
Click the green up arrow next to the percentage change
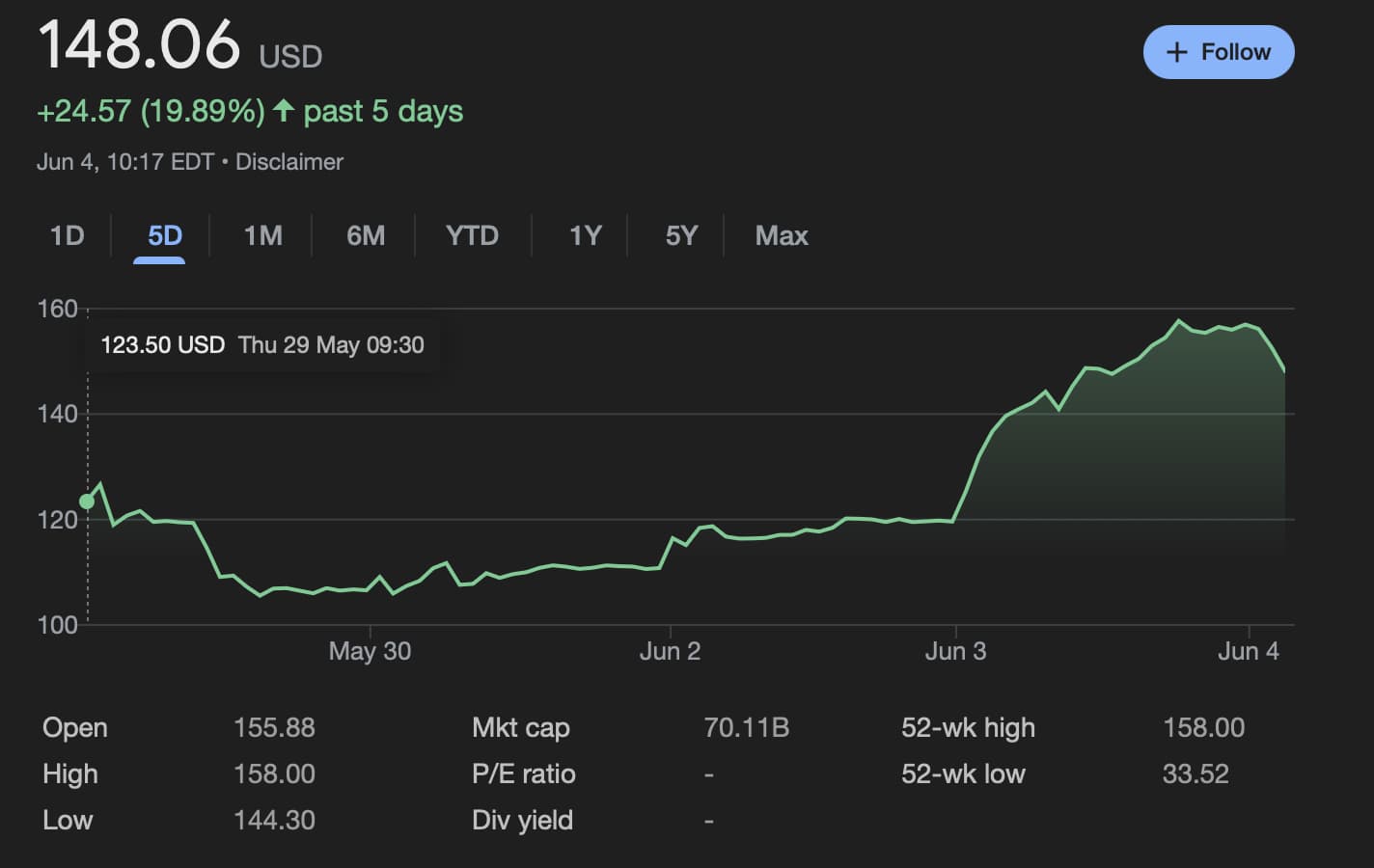pos(283,110)
